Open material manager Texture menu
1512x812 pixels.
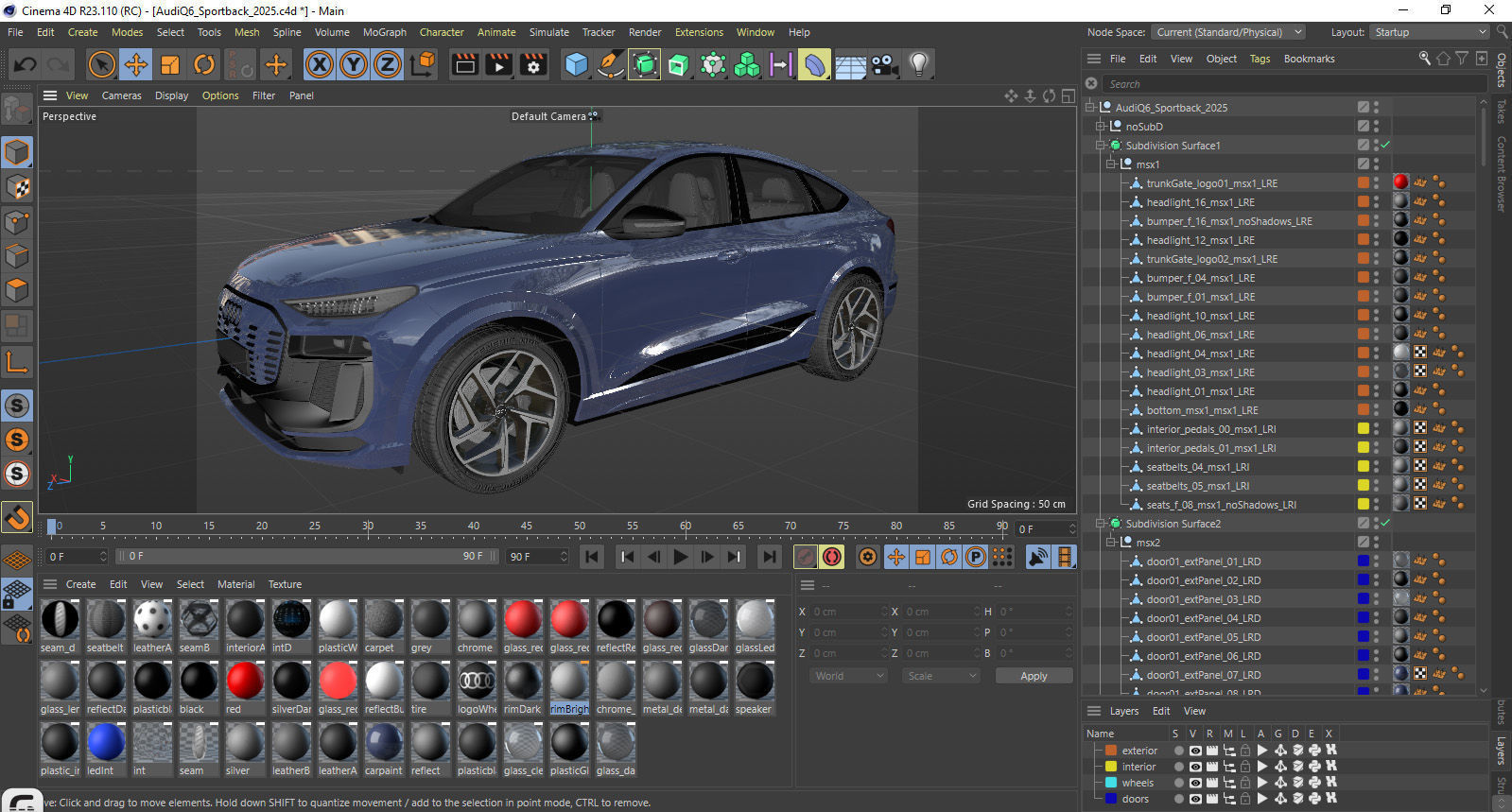[285, 584]
